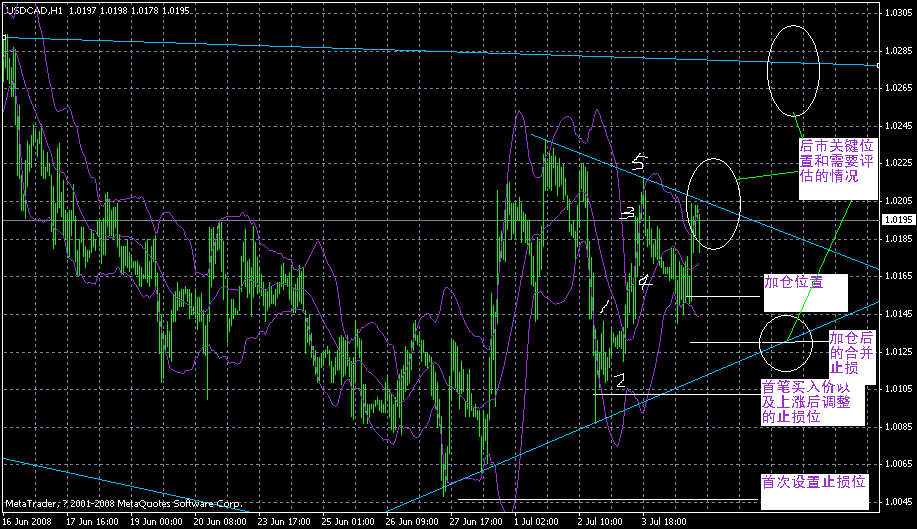Screen dimensions: 917x529
Task: Click the 23 Jun 17:00 time label
Action: [284, 521]
